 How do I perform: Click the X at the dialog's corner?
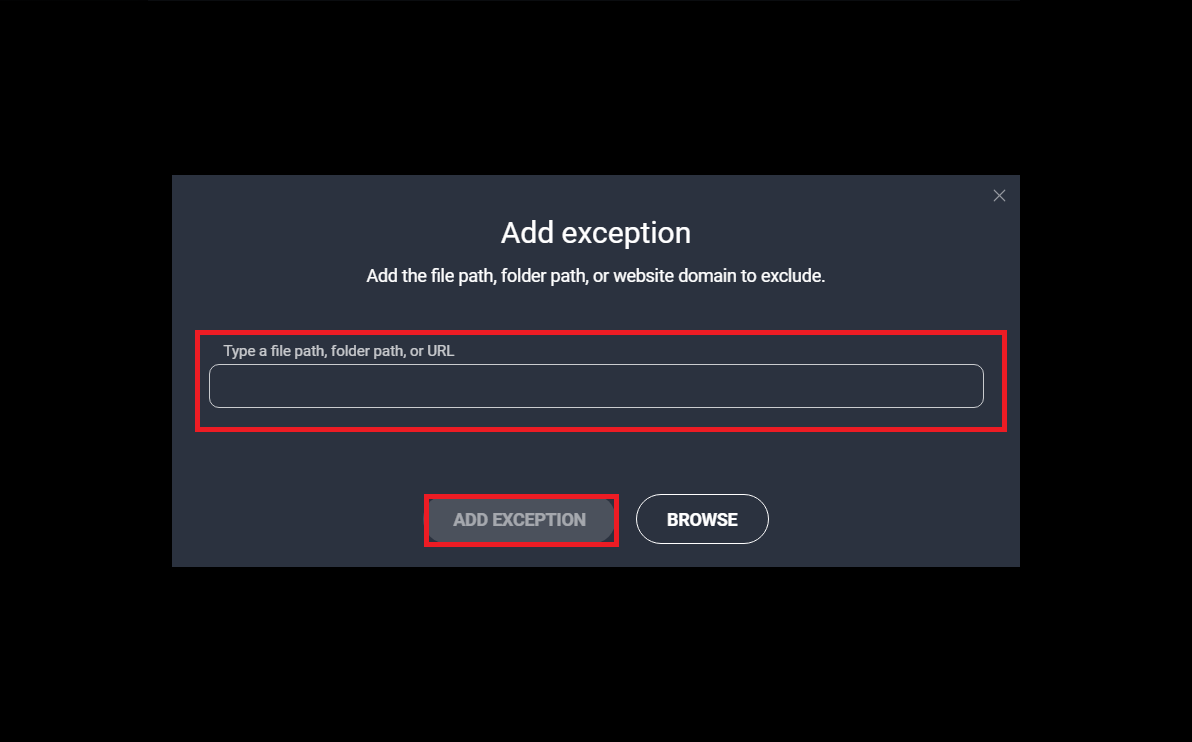(x=999, y=196)
